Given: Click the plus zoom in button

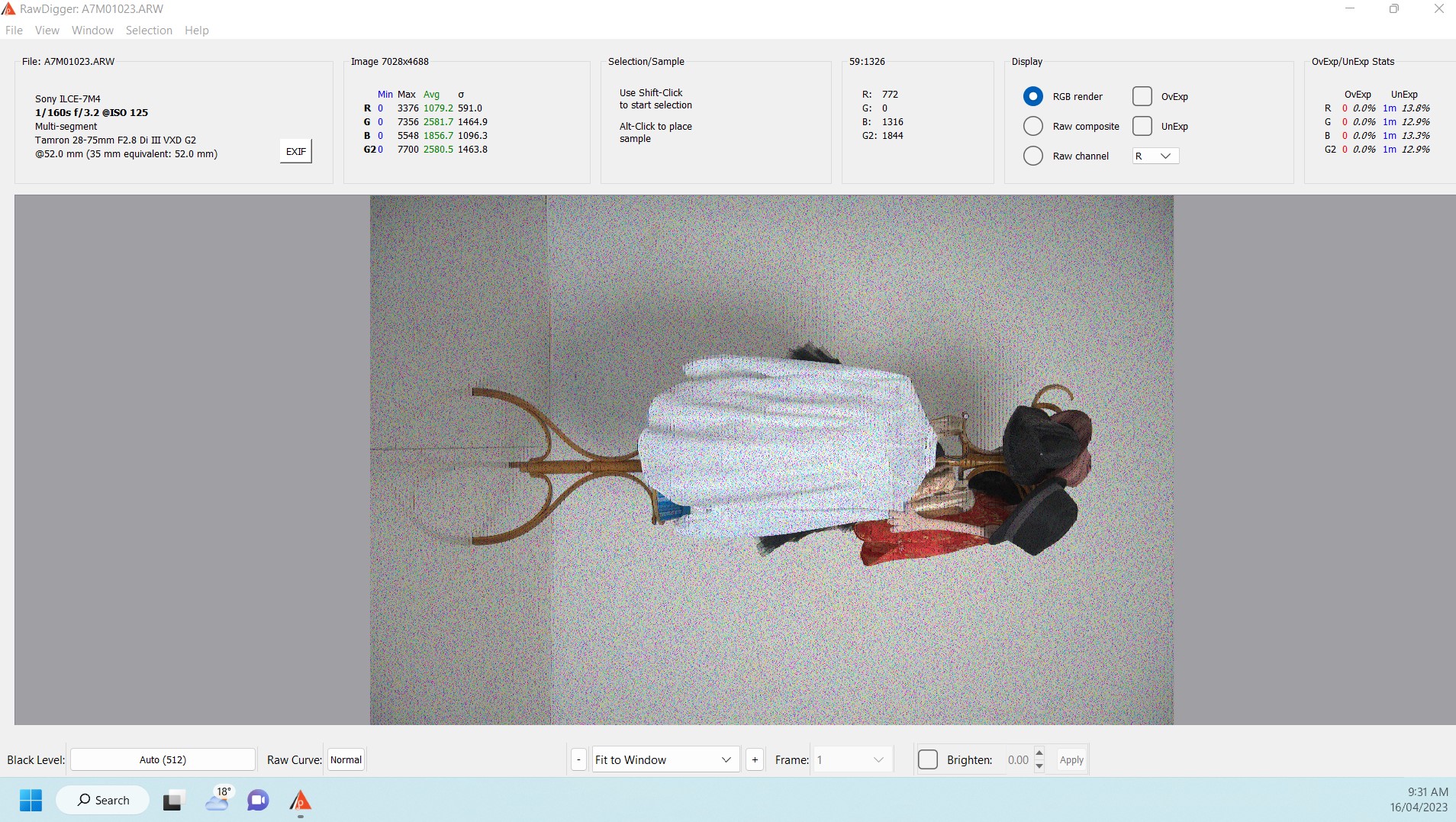Looking at the screenshot, I should pyautogui.click(x=755, y=759).
